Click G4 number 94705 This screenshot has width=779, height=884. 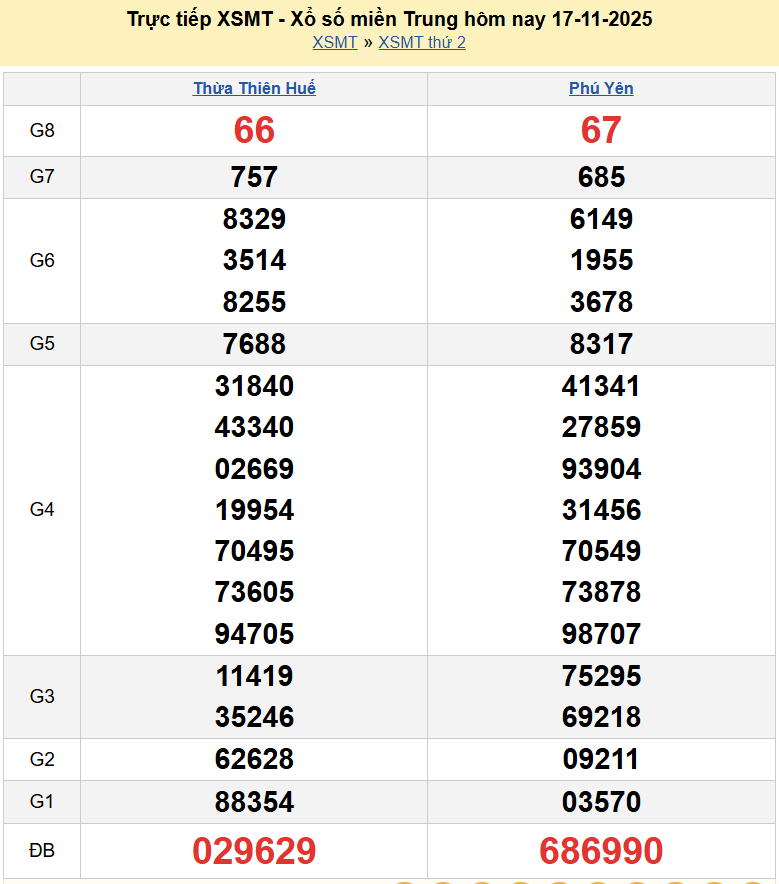(x=254, y=634)
